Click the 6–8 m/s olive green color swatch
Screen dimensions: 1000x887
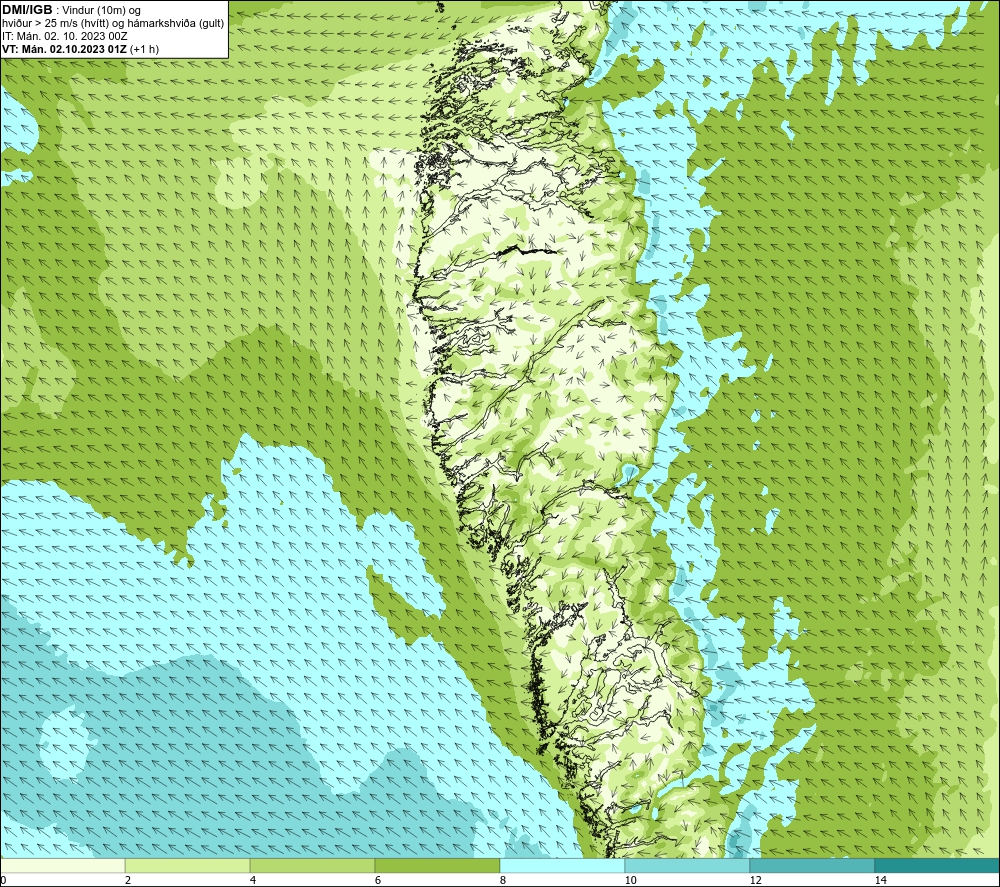[438, 865]
